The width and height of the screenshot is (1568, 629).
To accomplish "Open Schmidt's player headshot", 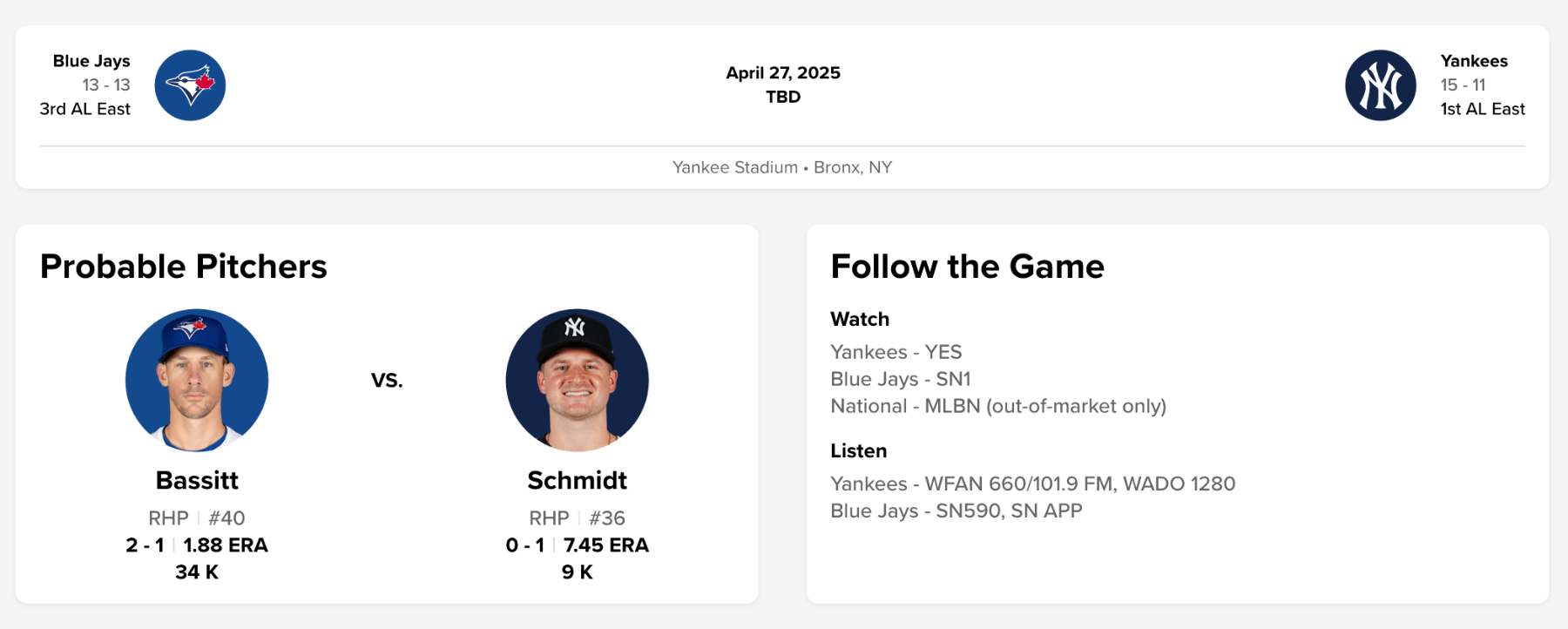I will point(577,381).
